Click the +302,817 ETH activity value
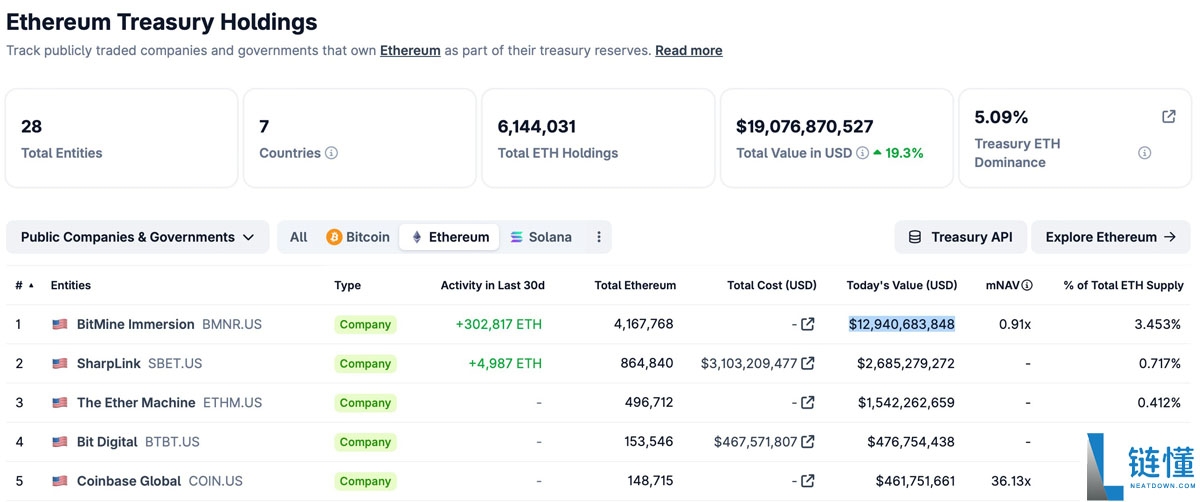The width and height of the screenshot is (1200, 502). tap(499, 324)
